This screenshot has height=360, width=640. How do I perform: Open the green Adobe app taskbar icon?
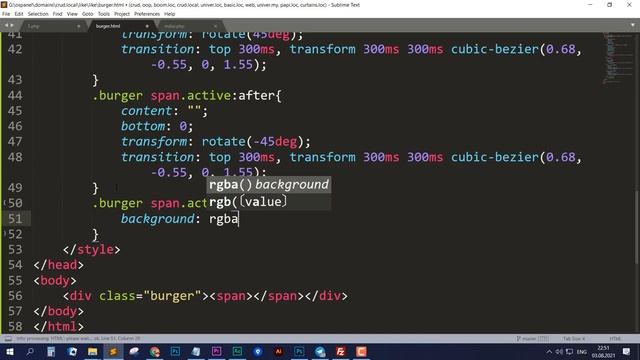point(237,351)
